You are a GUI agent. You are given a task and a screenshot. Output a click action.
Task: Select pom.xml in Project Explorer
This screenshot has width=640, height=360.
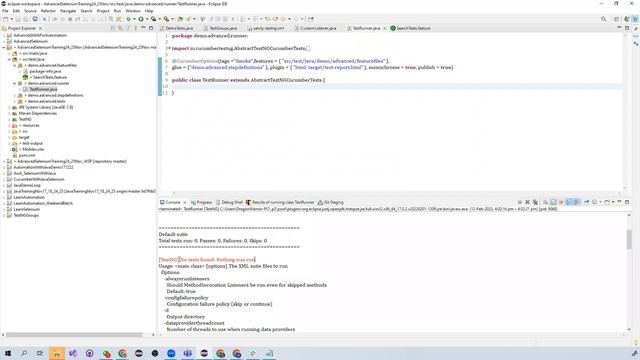tap(27, 155)
